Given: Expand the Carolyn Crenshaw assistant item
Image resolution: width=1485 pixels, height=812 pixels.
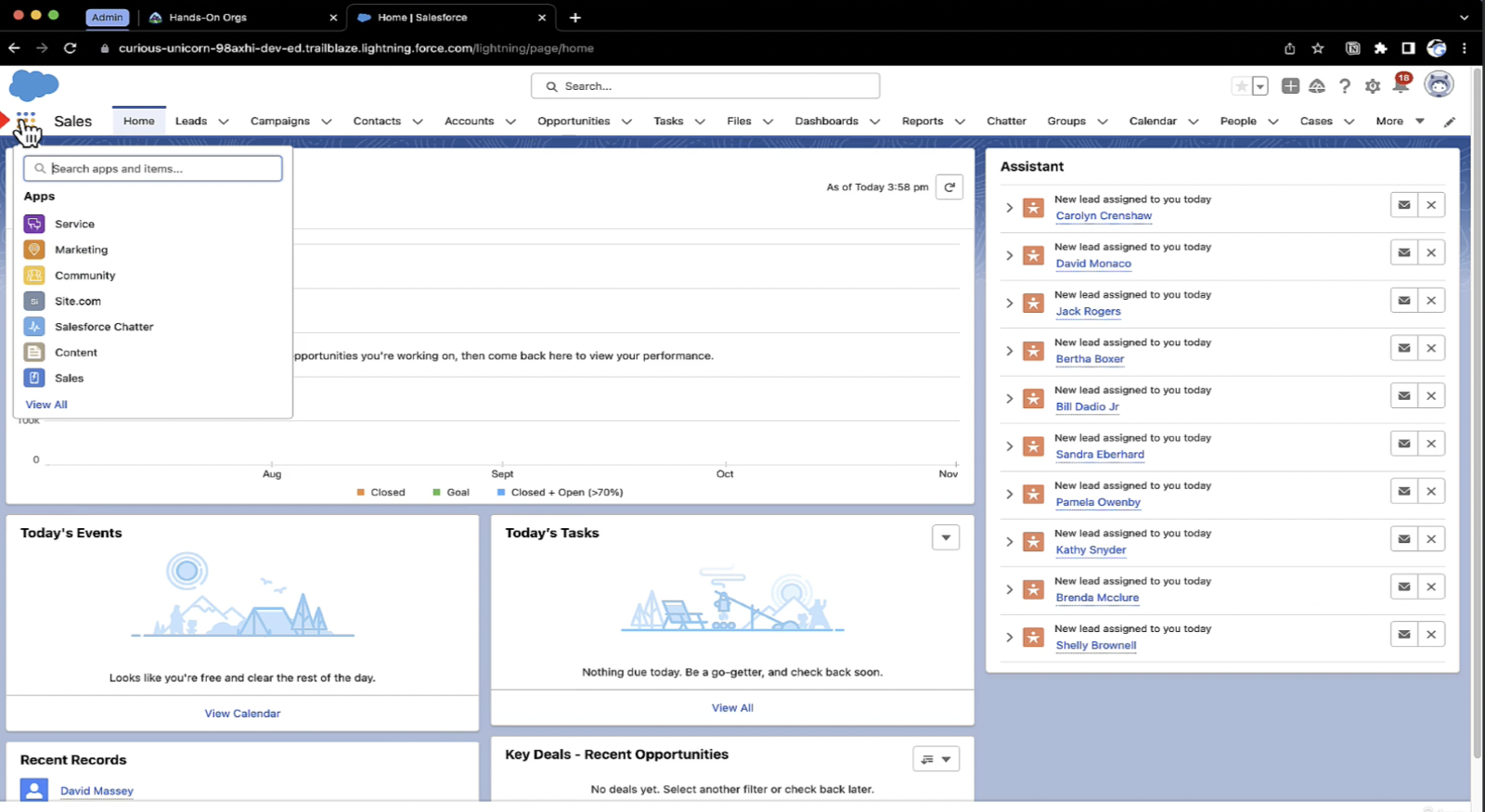Looking at the screenshot, I should tap(1009, 208).
